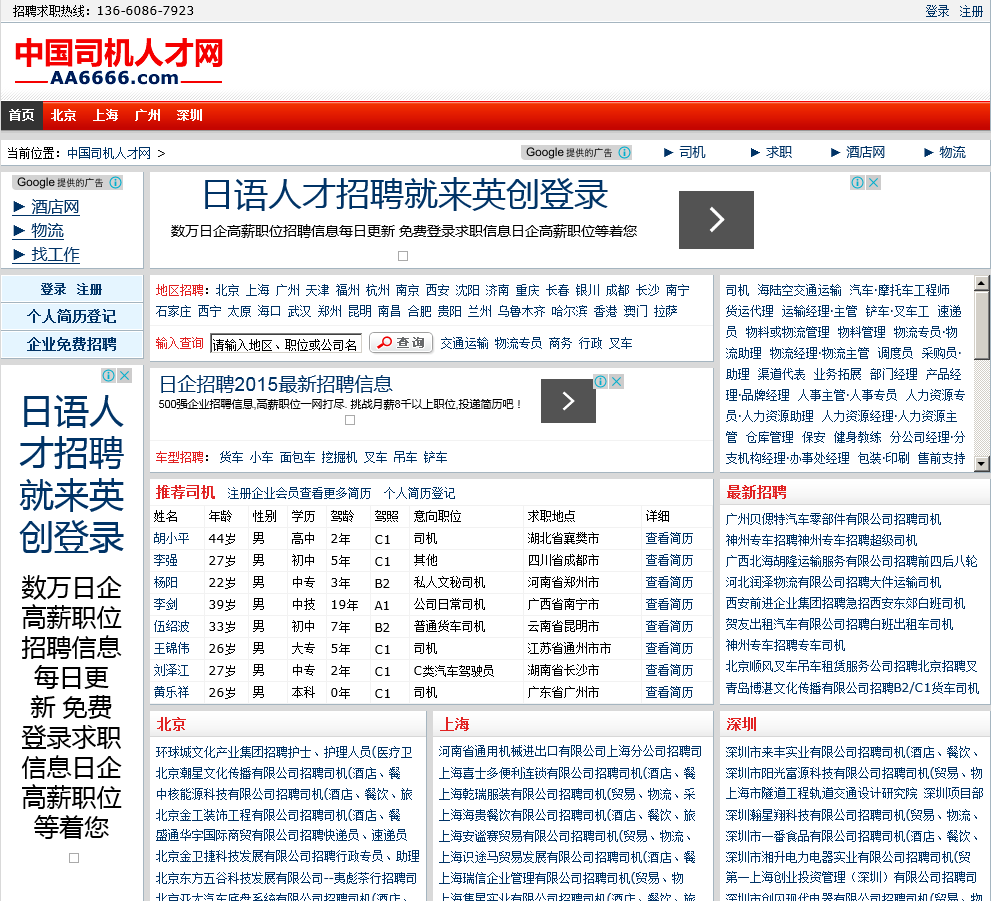Open the ▶ 求职 ad link
Viewport: 991px width, 901px height.
(771, 152)
